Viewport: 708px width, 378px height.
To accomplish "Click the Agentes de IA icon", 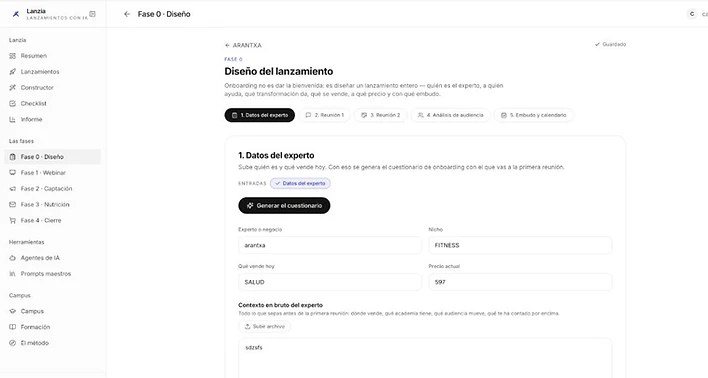I will (13, 258).
